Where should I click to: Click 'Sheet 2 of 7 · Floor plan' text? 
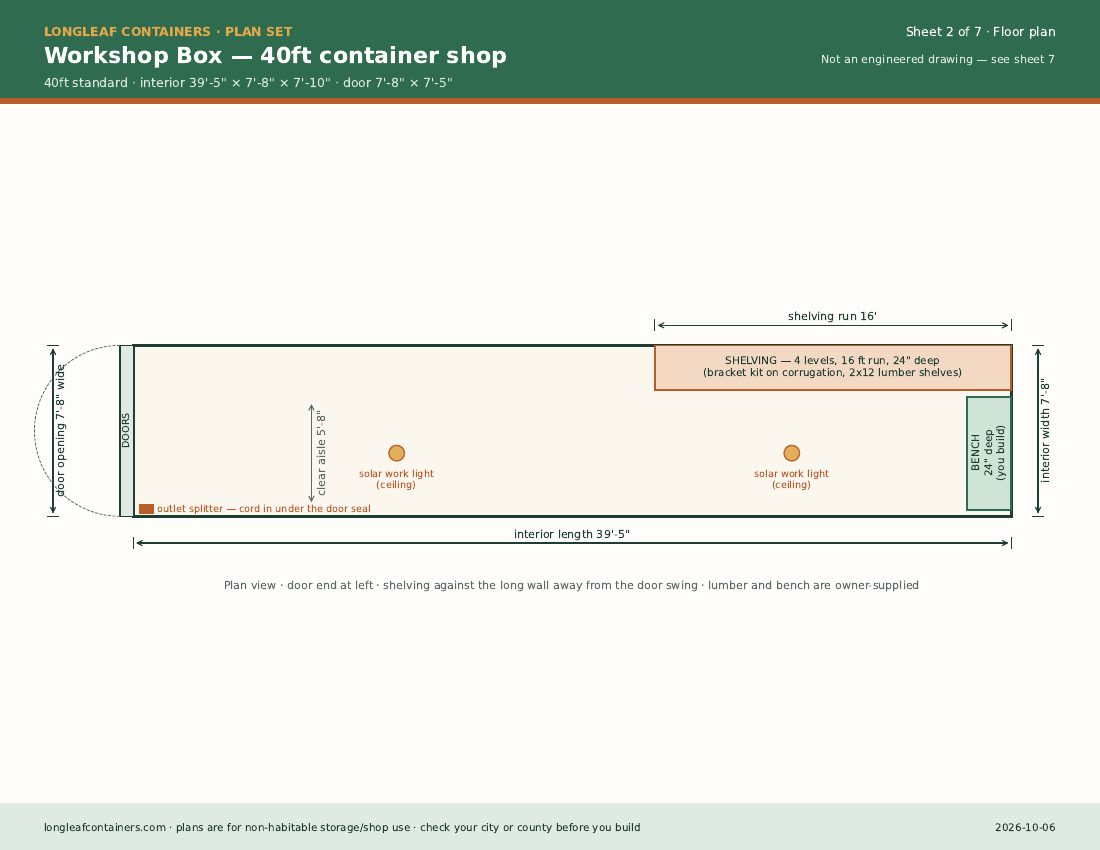pyautogui.click(x=980, y=32)
